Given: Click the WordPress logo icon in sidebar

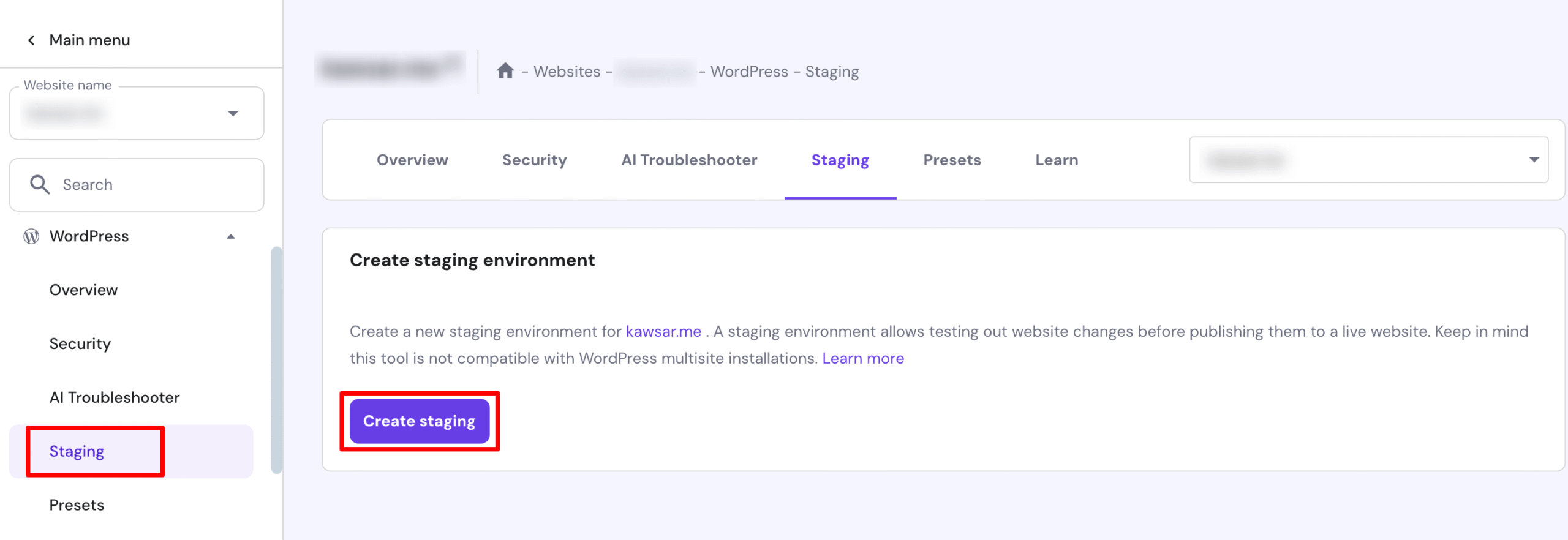Looking at the screenshot, I should 31,236.
